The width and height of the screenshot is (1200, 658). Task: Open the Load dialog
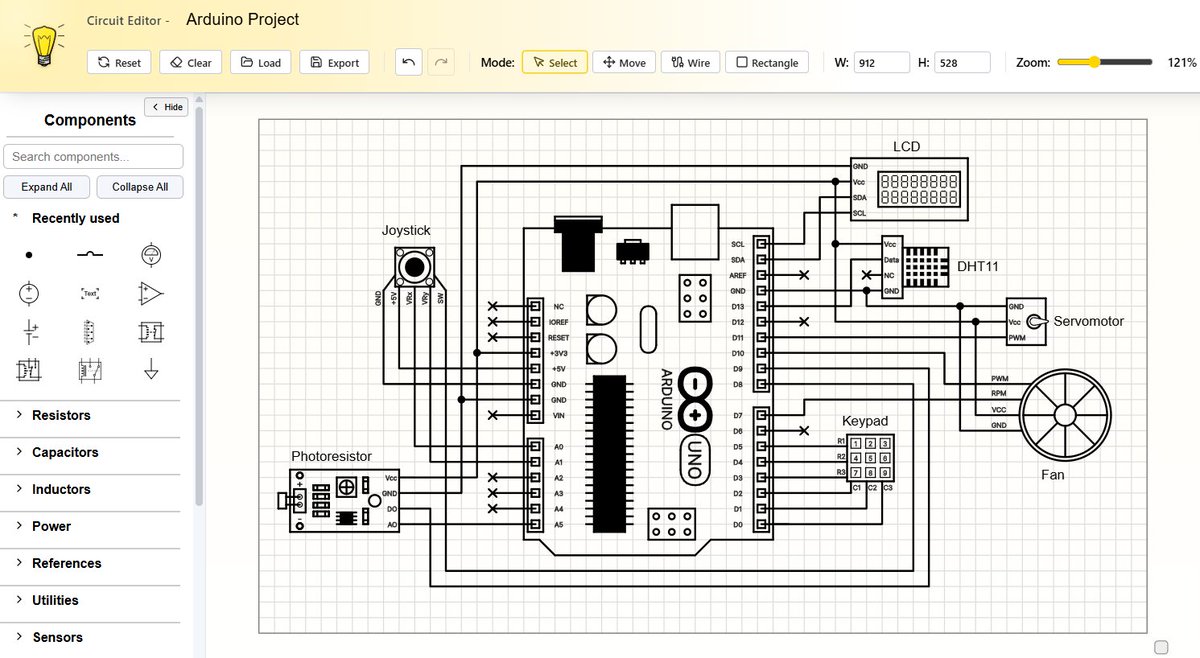[260, 62]
